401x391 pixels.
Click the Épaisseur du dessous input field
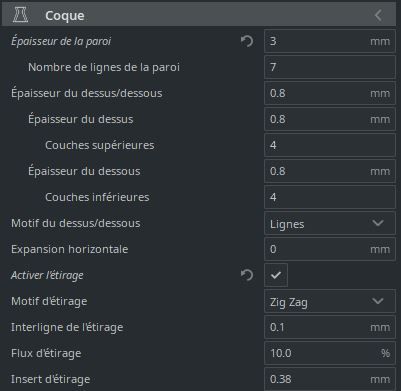[330, 171]
